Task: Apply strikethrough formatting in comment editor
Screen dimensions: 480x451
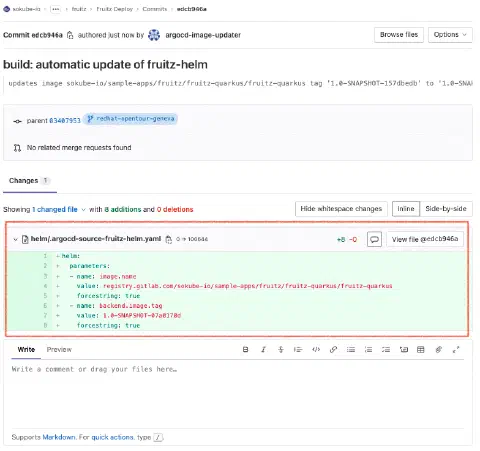Action: click(x=281, y=349)
